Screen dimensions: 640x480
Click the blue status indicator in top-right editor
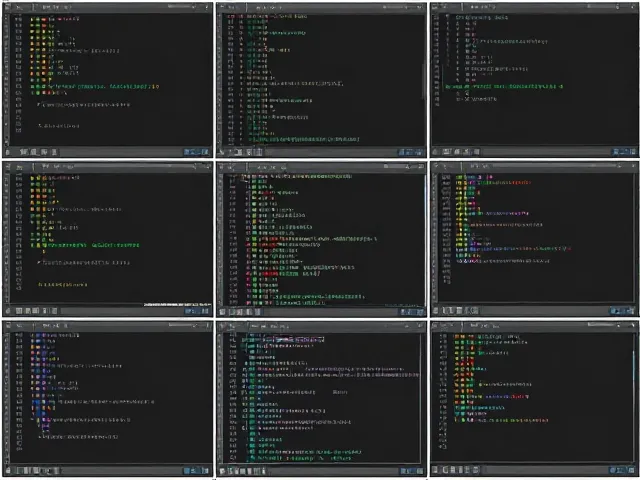pyautogui.click(x=624, y=152)
